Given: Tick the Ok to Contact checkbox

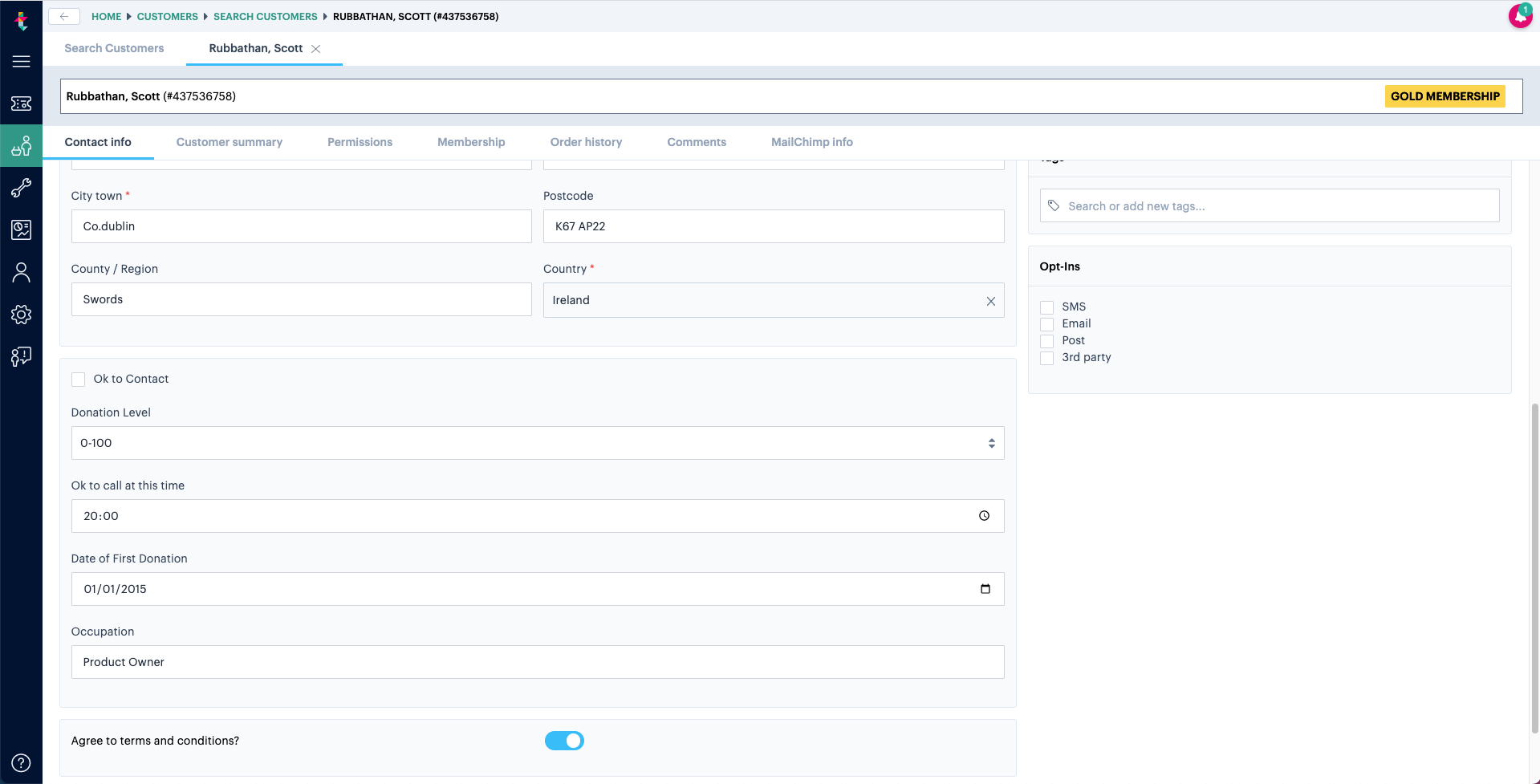Looking at the screenshot, I should point(79,380).
